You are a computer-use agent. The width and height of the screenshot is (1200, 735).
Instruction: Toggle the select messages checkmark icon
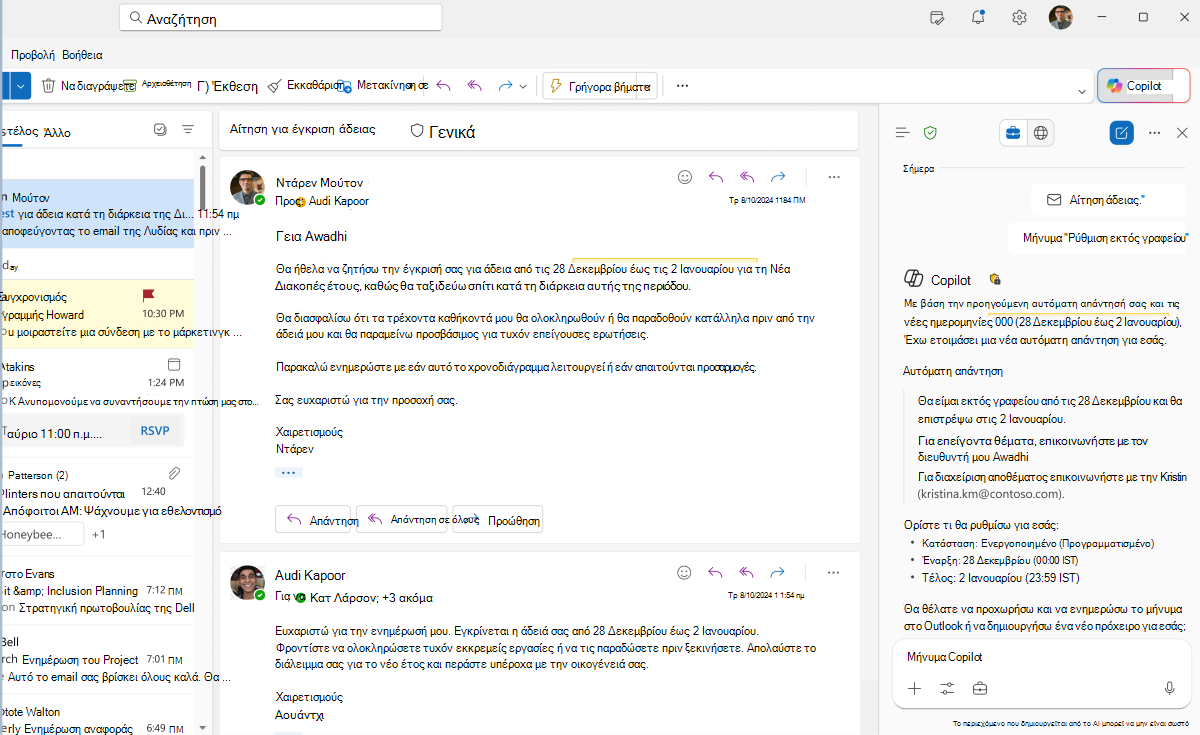[160, 129]
